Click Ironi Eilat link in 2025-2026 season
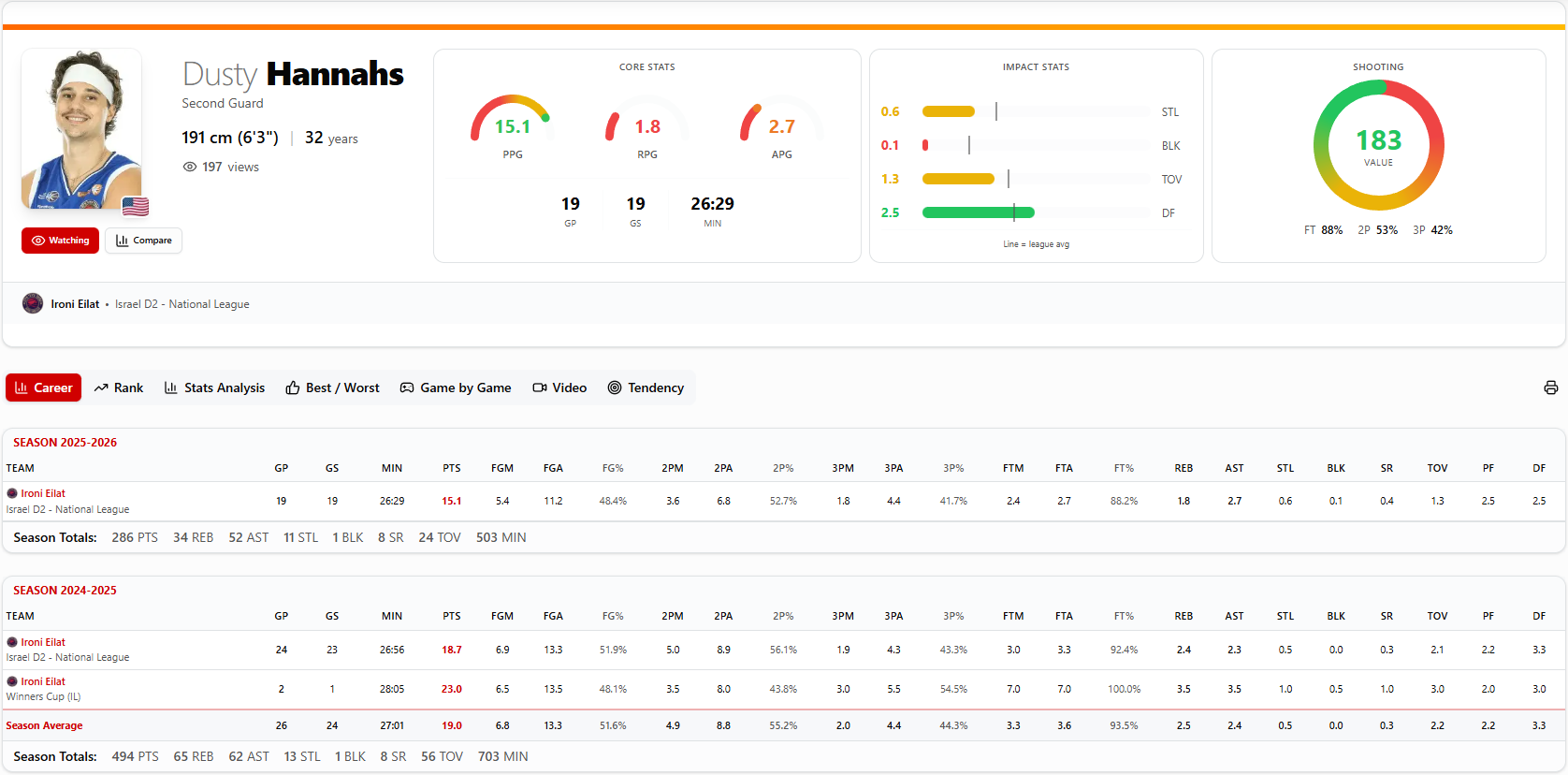Viewport: 1568px width, 775px height. point(43,493)
